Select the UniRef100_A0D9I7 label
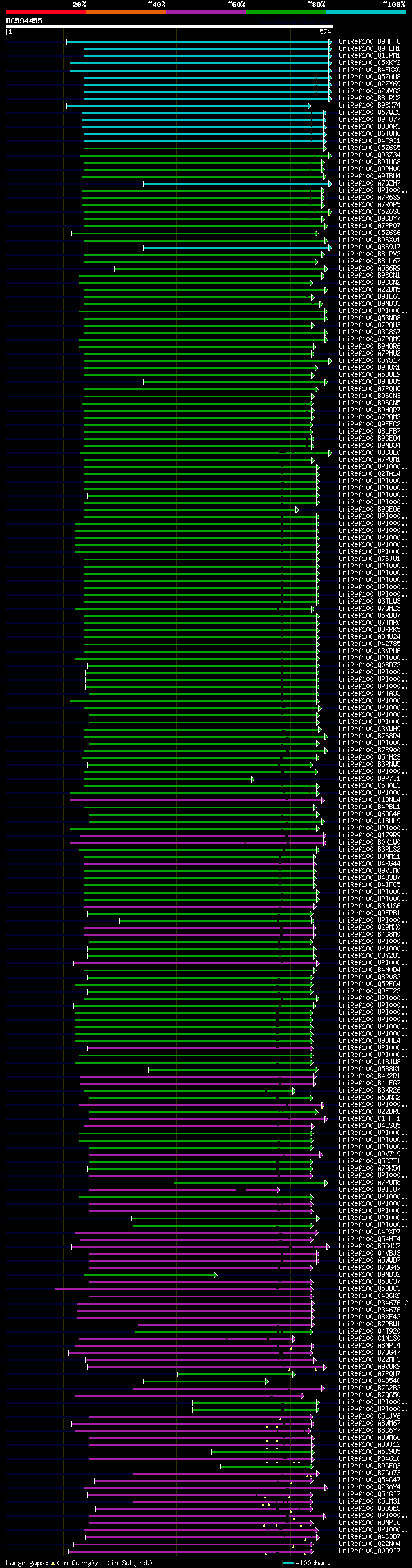Screen dimensions: 412x1568 (370, 1551)
